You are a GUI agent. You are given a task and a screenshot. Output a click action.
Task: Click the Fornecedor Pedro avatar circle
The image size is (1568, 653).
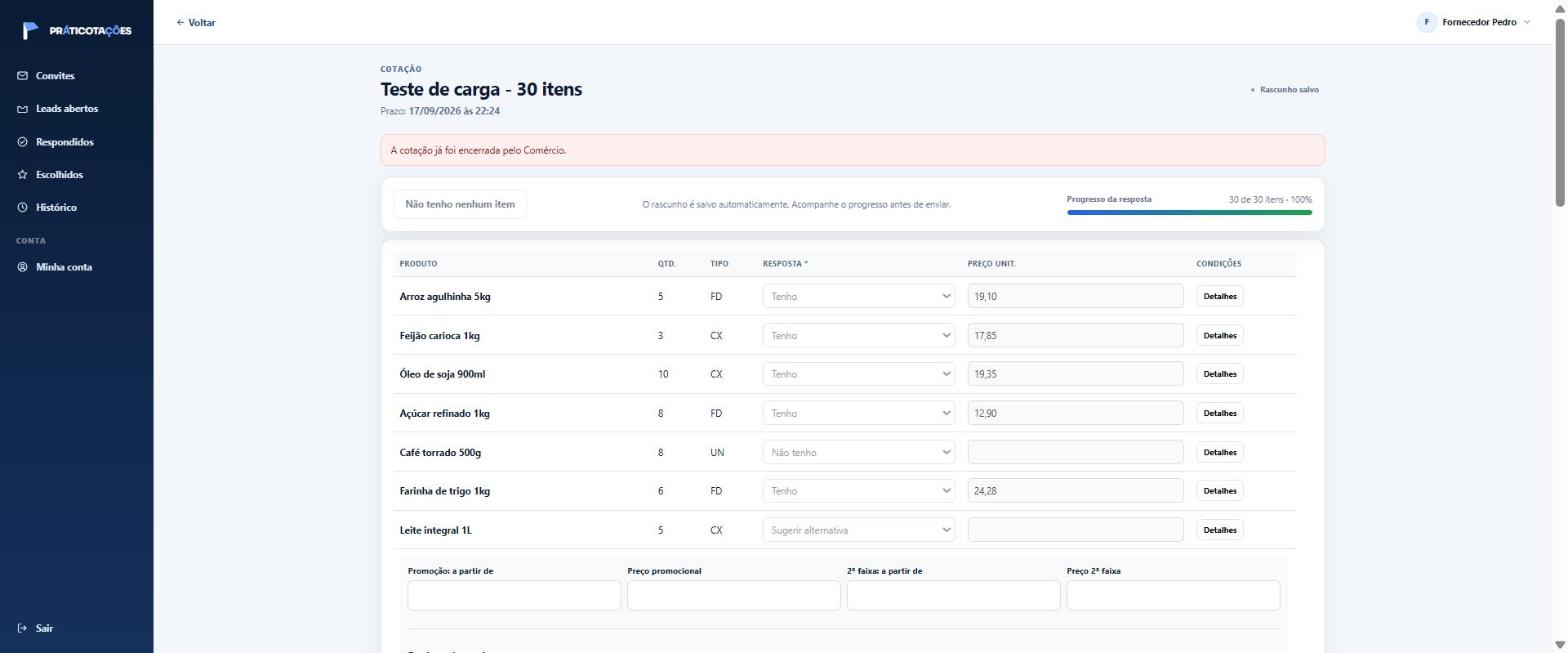point(1426,22)
